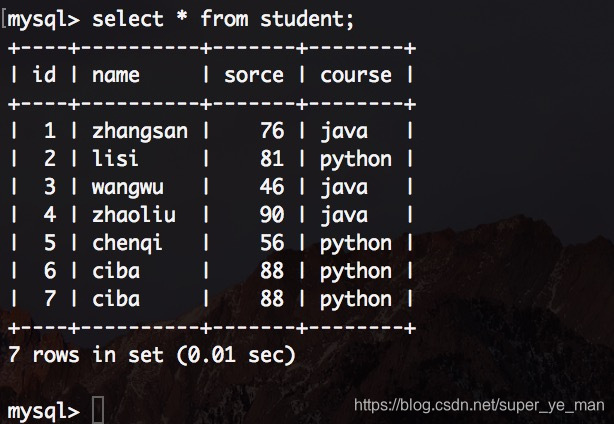The width and height of the screenshot is (614, 424).
Task: Click the 'ciba' name in row id 6
Action: (116, 271)
